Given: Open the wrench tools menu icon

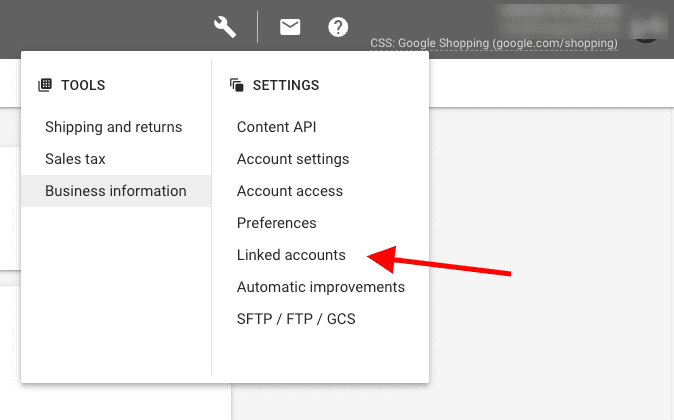Looking at the screenshot, I should [x=225, y=27].
